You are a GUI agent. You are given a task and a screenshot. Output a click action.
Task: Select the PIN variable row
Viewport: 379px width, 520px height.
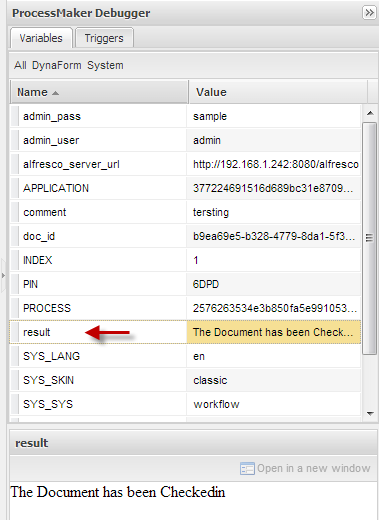click(185, 284)
